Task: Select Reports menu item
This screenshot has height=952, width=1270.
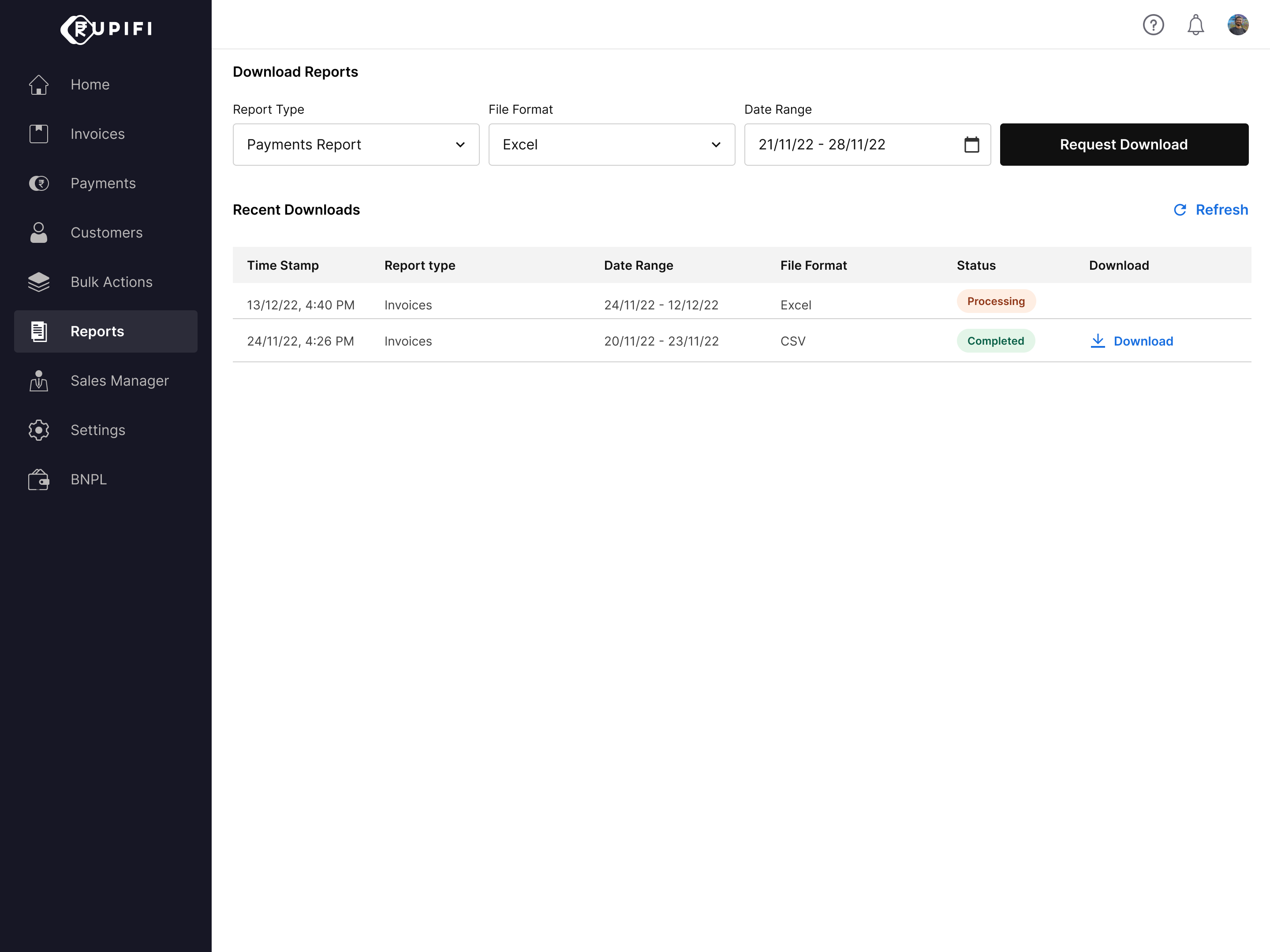Action: tap(106, 332)
